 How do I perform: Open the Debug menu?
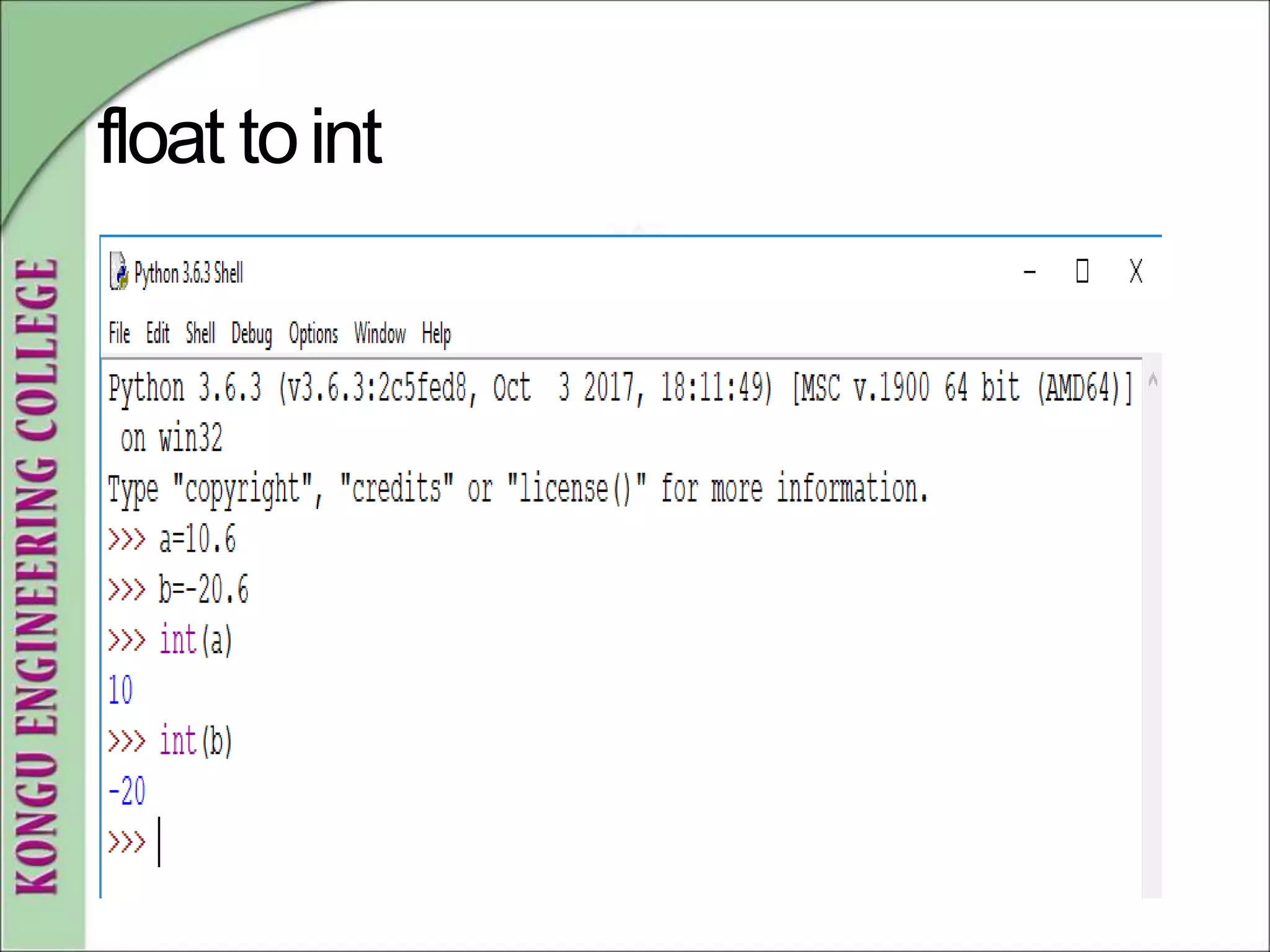coord(251,334)
